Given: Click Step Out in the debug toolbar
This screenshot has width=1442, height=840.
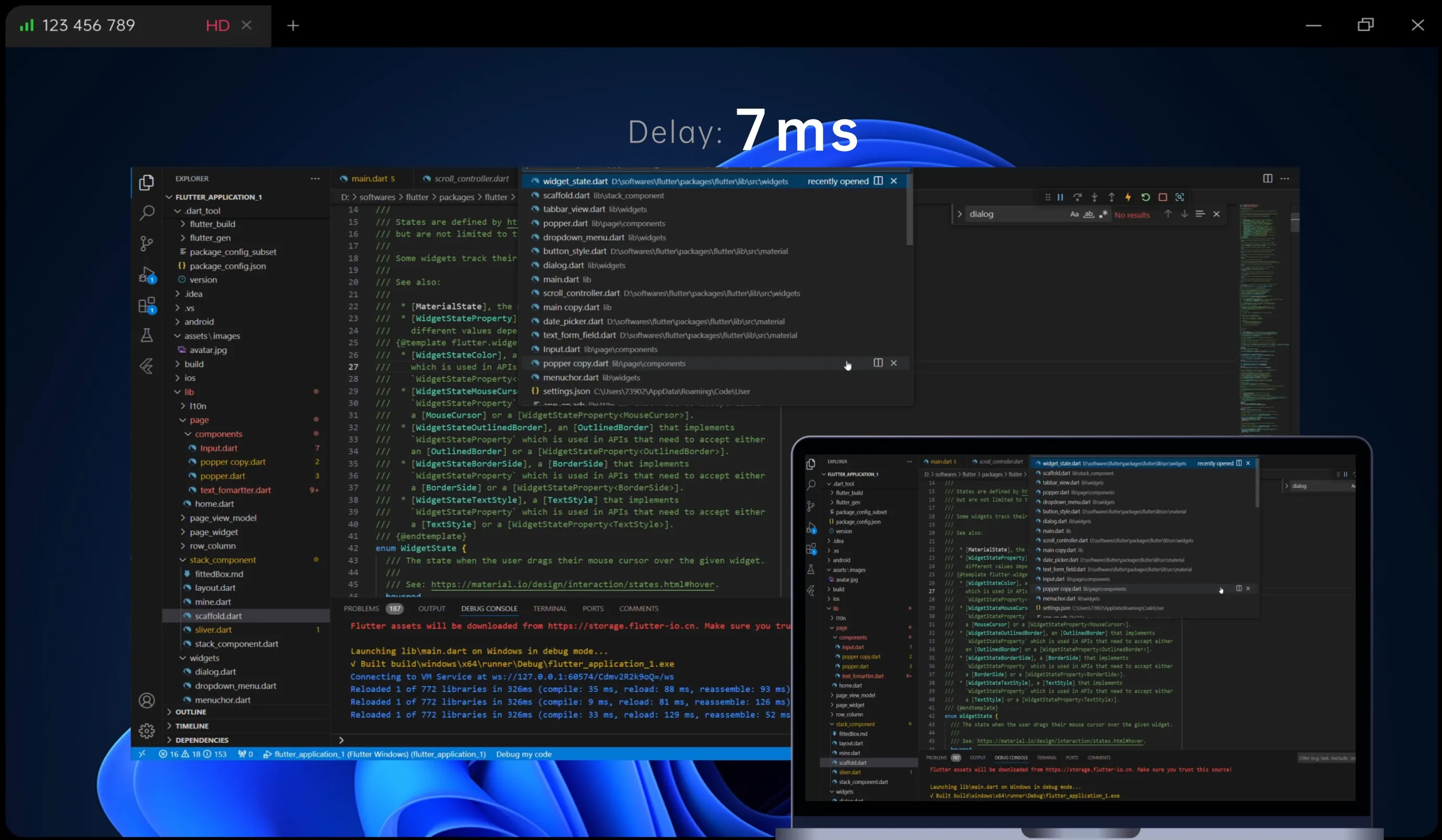Looking at the screenshot, I should [1111, 197].
